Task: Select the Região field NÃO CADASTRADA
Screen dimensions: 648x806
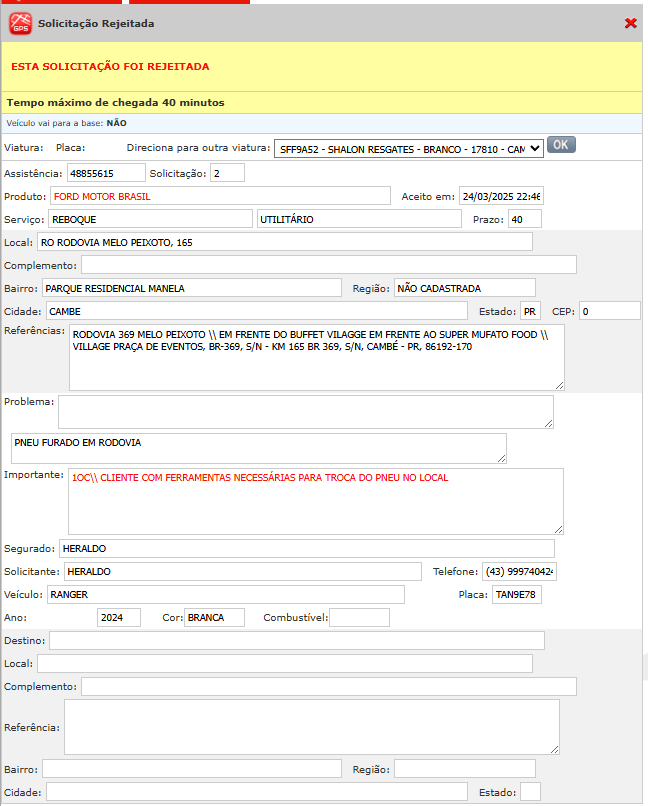Action: tap(464, 288)
